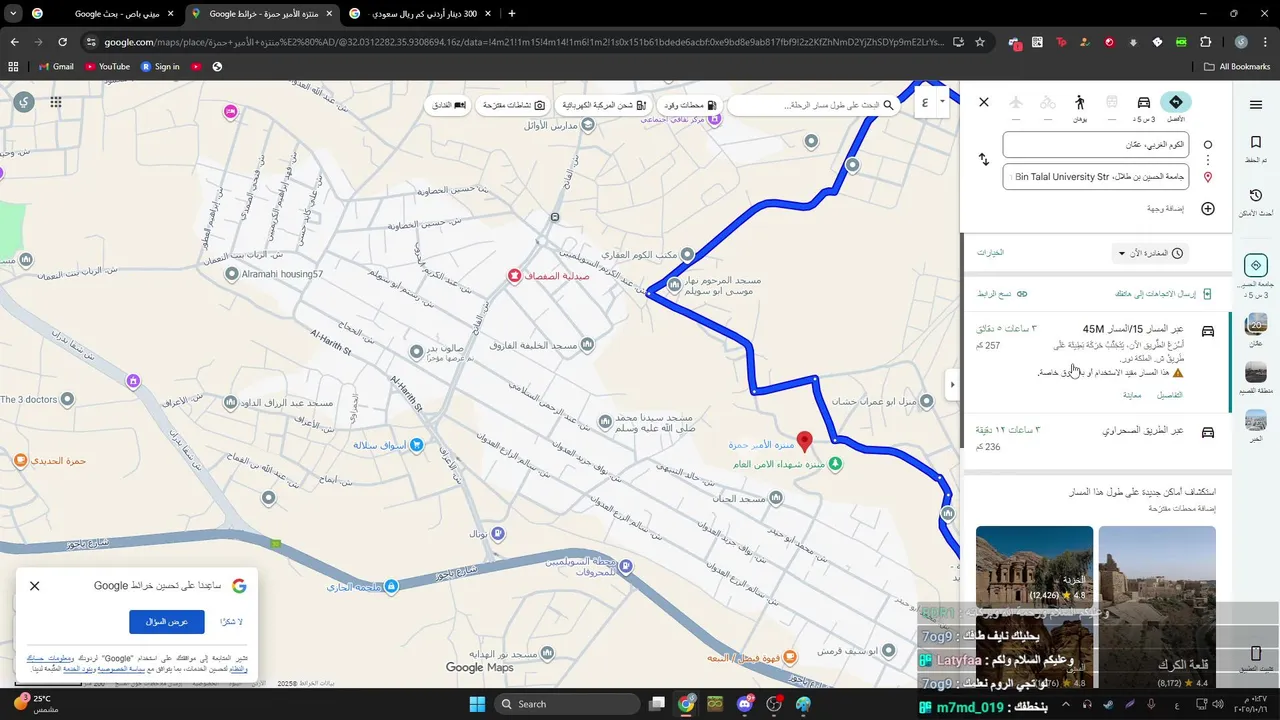Click the starting point field الكوم الغربي
The image size is (1280, 720).
point(1096,145)
